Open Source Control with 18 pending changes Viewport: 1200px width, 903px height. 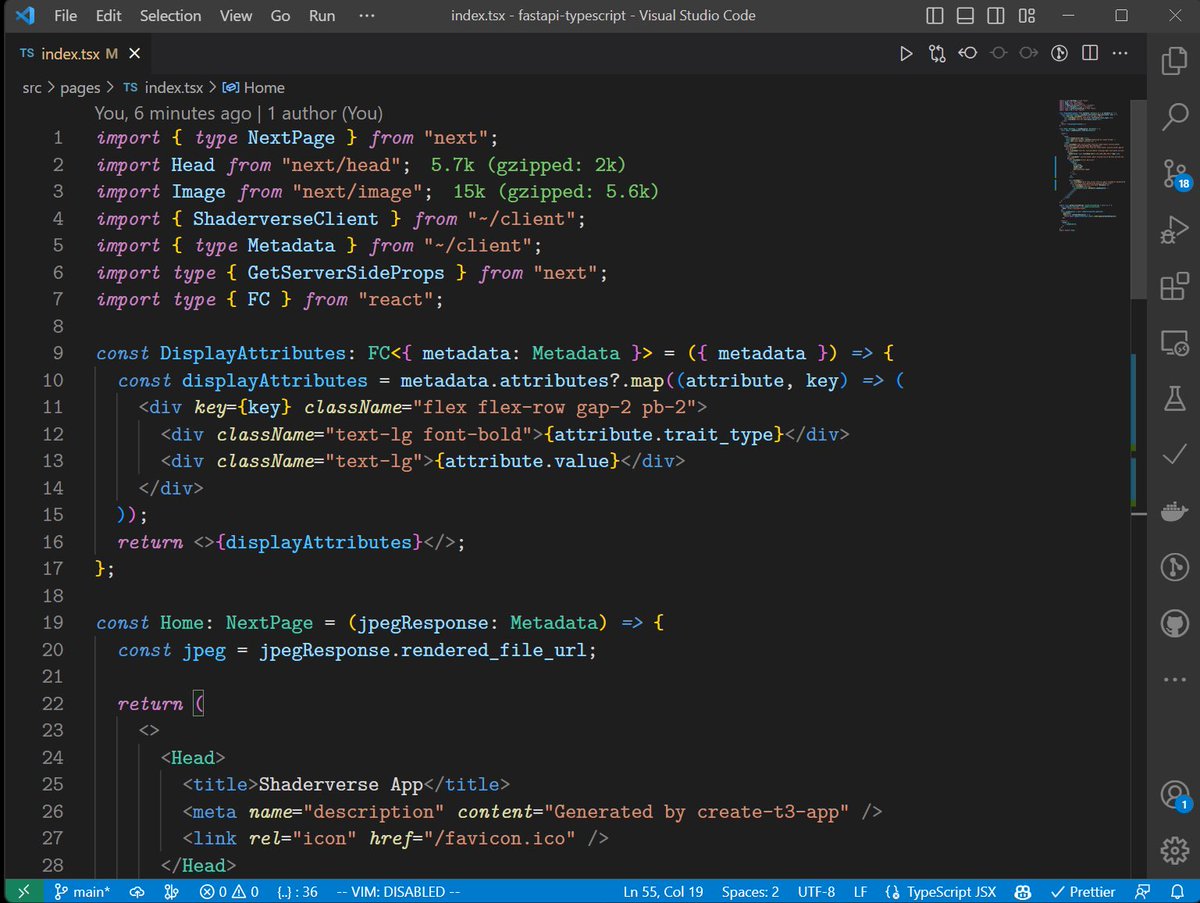click(1174, 175)
